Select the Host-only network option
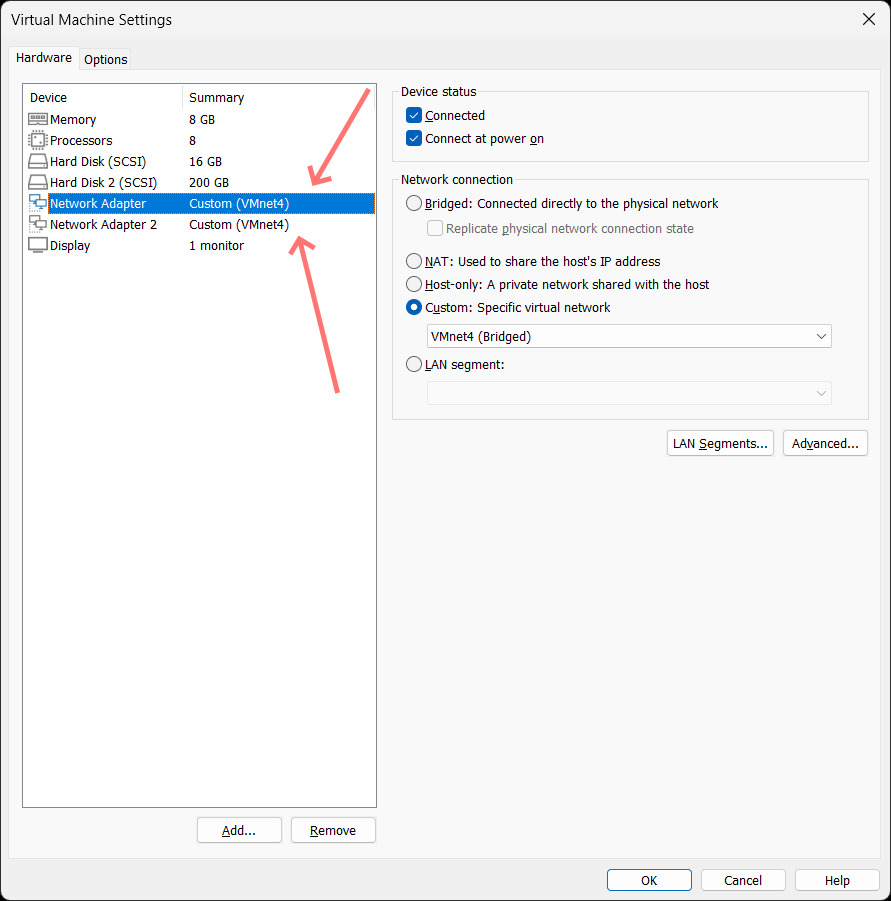891x901 pixels. [x=414, y=285]
